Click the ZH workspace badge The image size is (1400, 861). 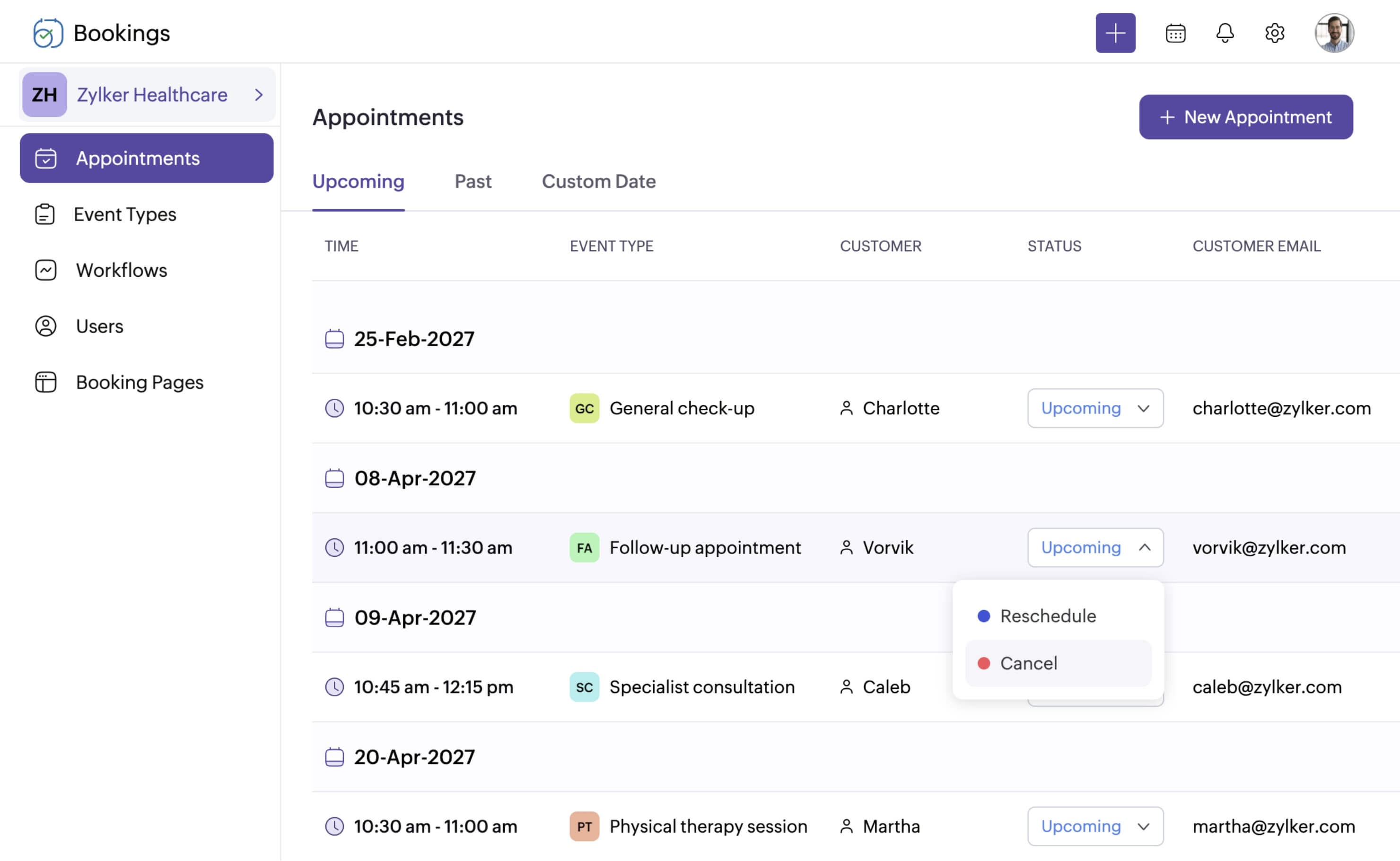coord(44,95)
